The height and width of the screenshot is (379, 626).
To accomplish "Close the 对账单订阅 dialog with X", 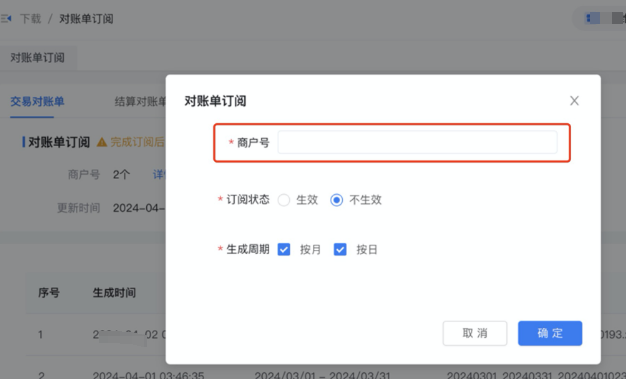I will 574,101.
